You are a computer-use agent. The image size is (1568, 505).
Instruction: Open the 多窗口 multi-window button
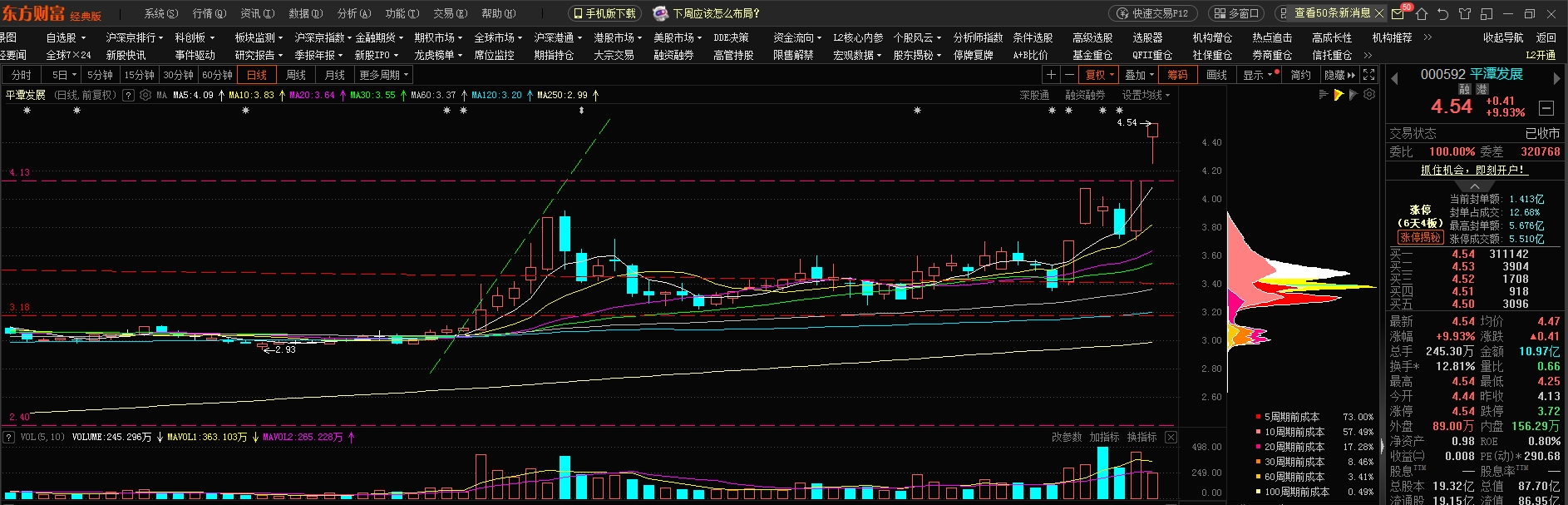(x=1236, y=13)
